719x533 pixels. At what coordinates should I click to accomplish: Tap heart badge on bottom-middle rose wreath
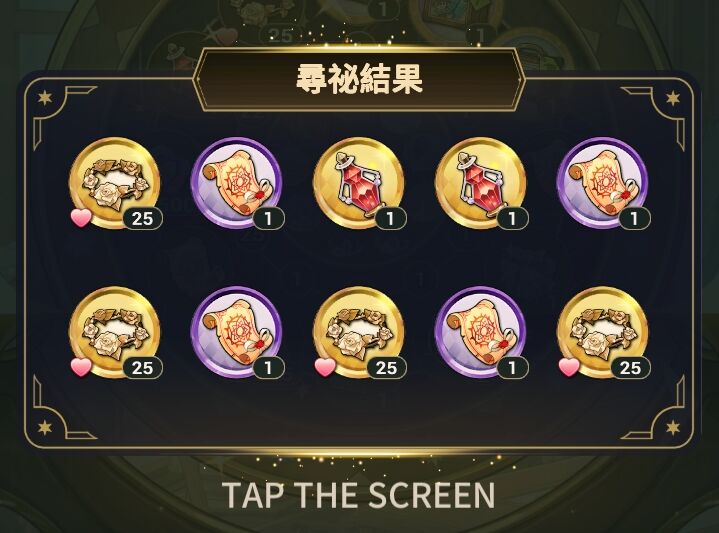pyautogui.click(x=325, y=367)
